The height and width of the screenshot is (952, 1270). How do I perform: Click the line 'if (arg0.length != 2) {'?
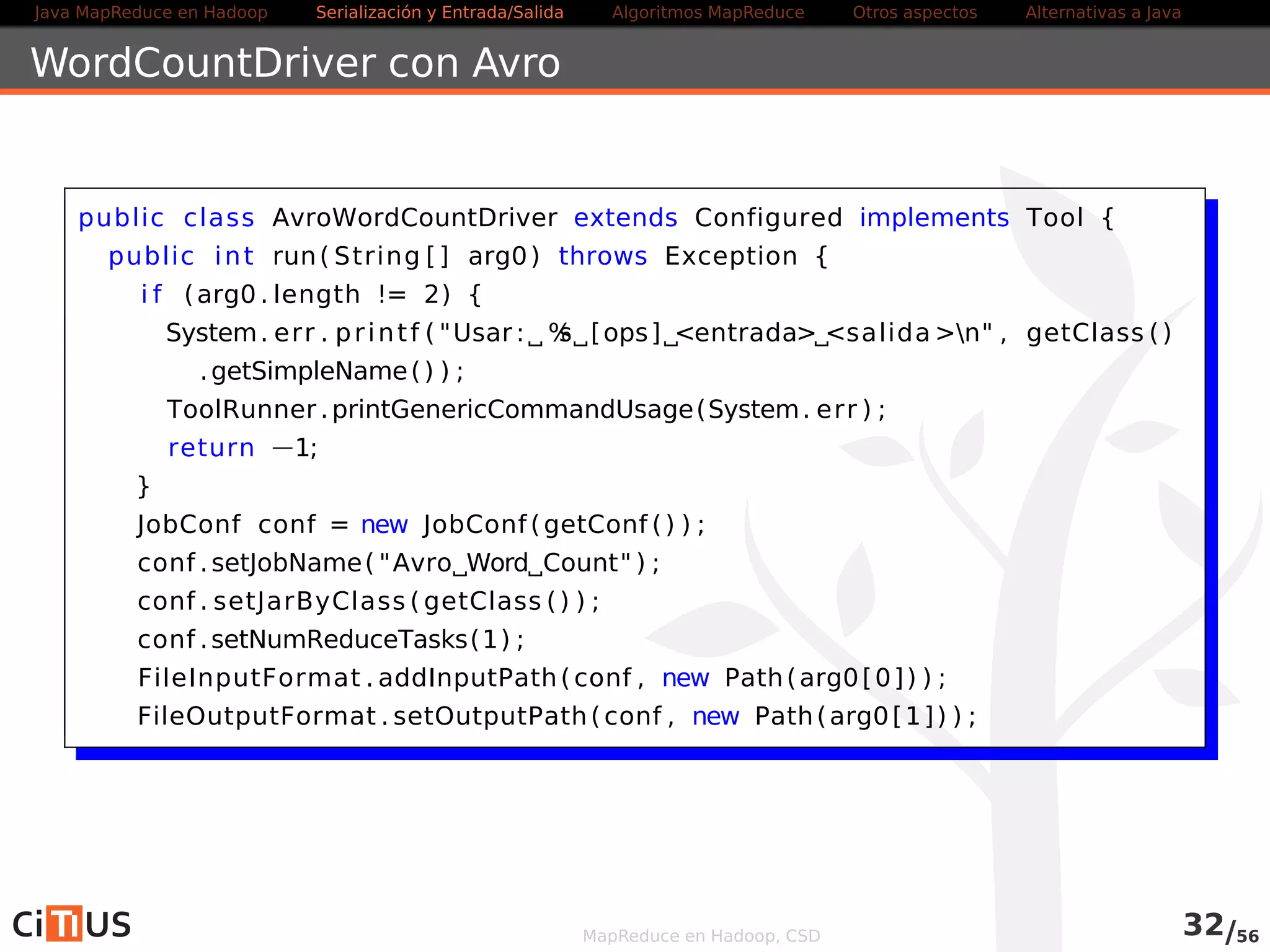311,294
